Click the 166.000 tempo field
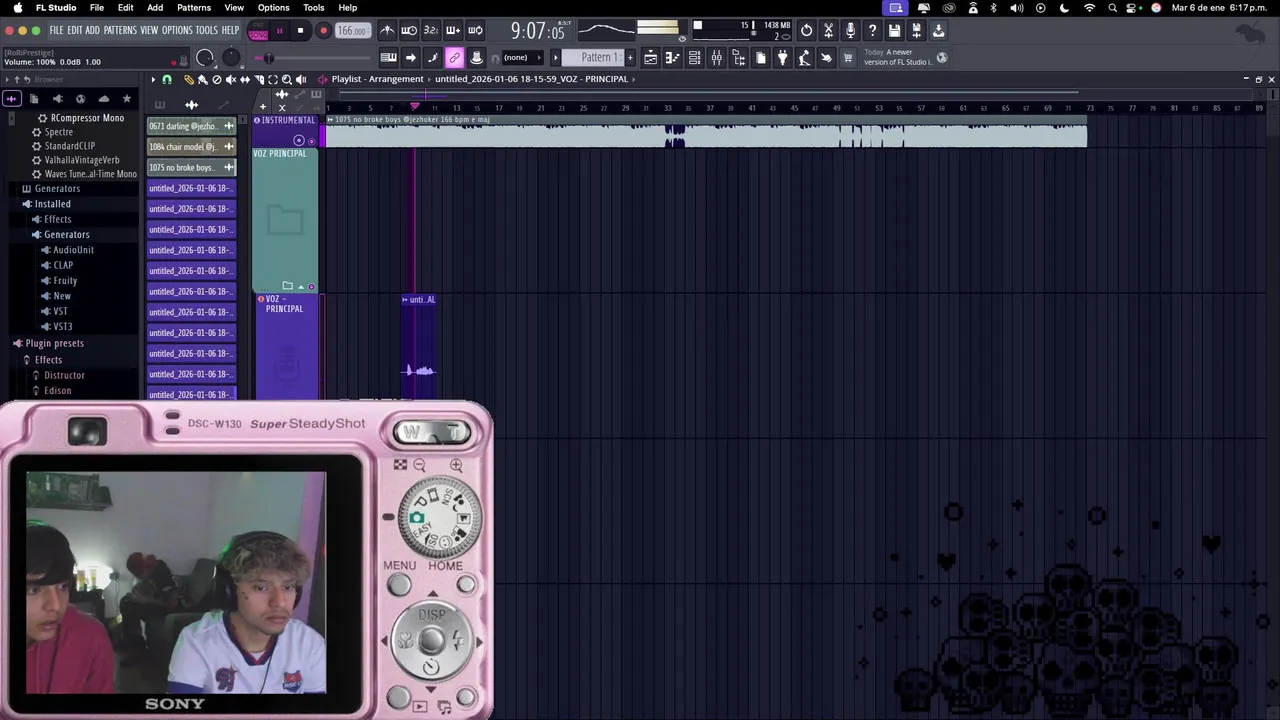This screenshot has height=720, width=1280. (x=352, y=31)
